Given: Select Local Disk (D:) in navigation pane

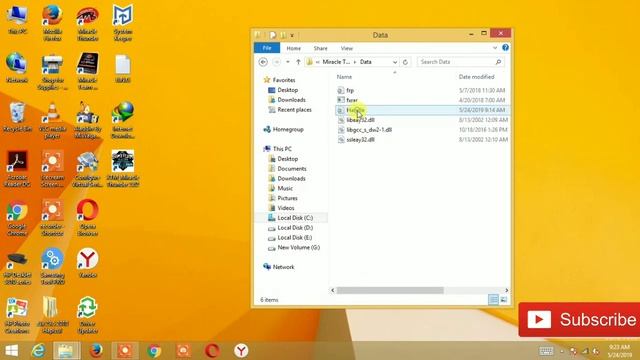Looking at the screenshot, I should (295, 227).
